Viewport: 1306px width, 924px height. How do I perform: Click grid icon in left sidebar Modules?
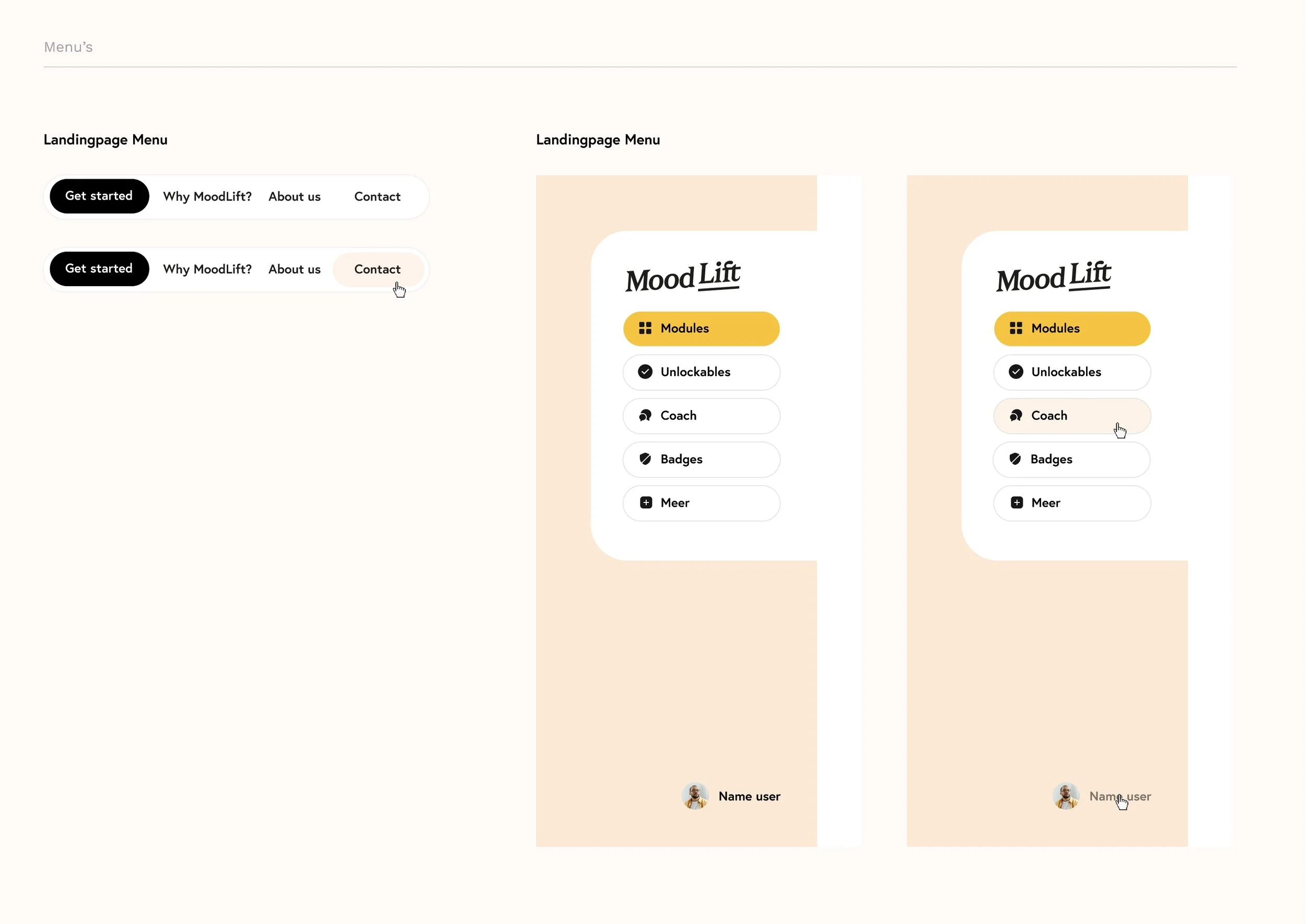tap(645, 329)
